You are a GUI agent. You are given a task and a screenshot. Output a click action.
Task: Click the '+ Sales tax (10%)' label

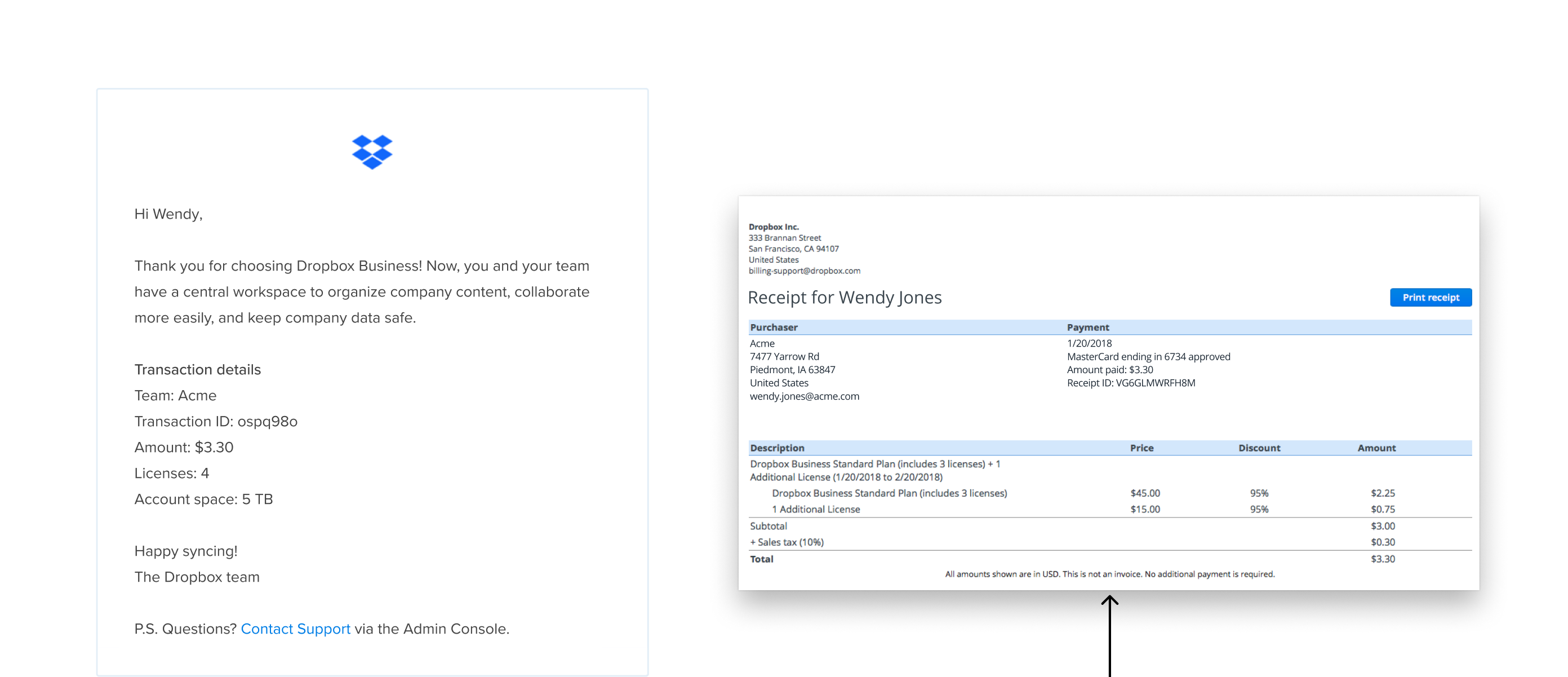787,542
